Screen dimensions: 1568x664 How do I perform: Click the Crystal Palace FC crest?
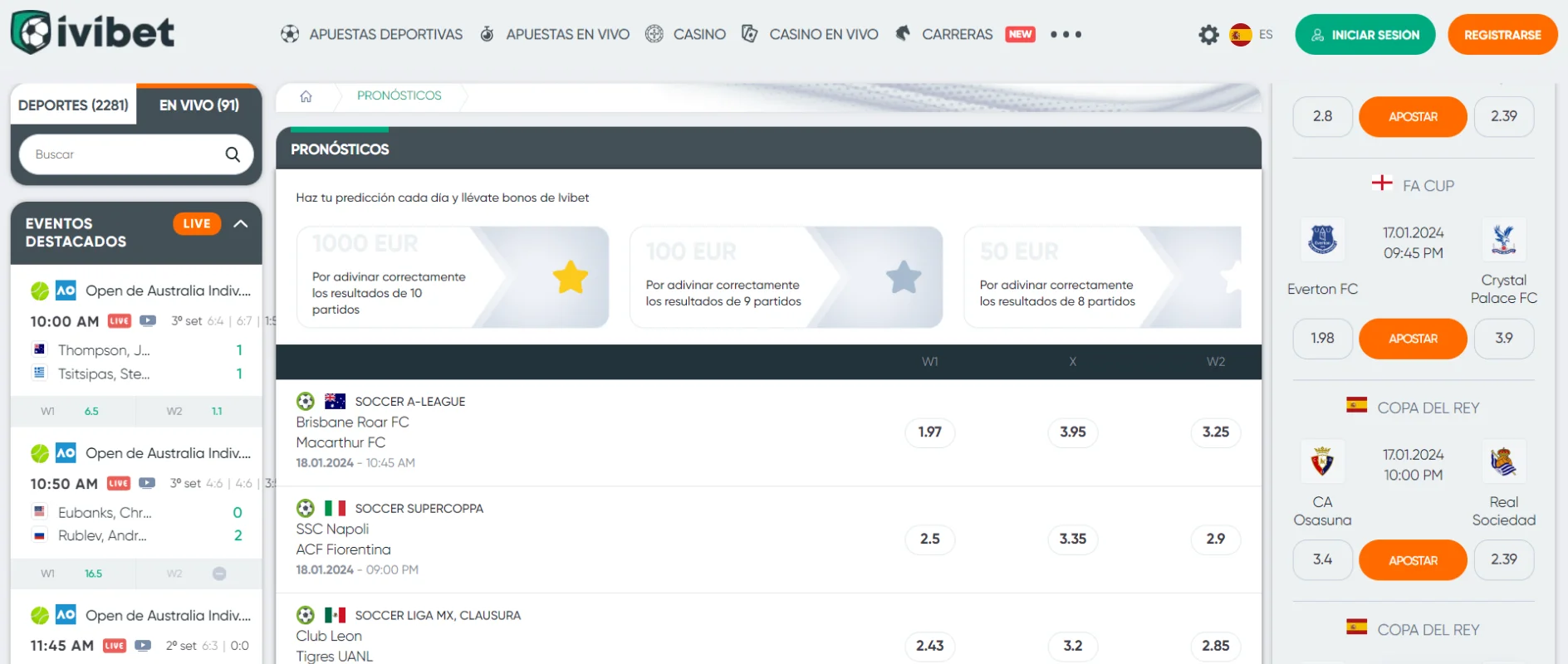coord(1503,240)
